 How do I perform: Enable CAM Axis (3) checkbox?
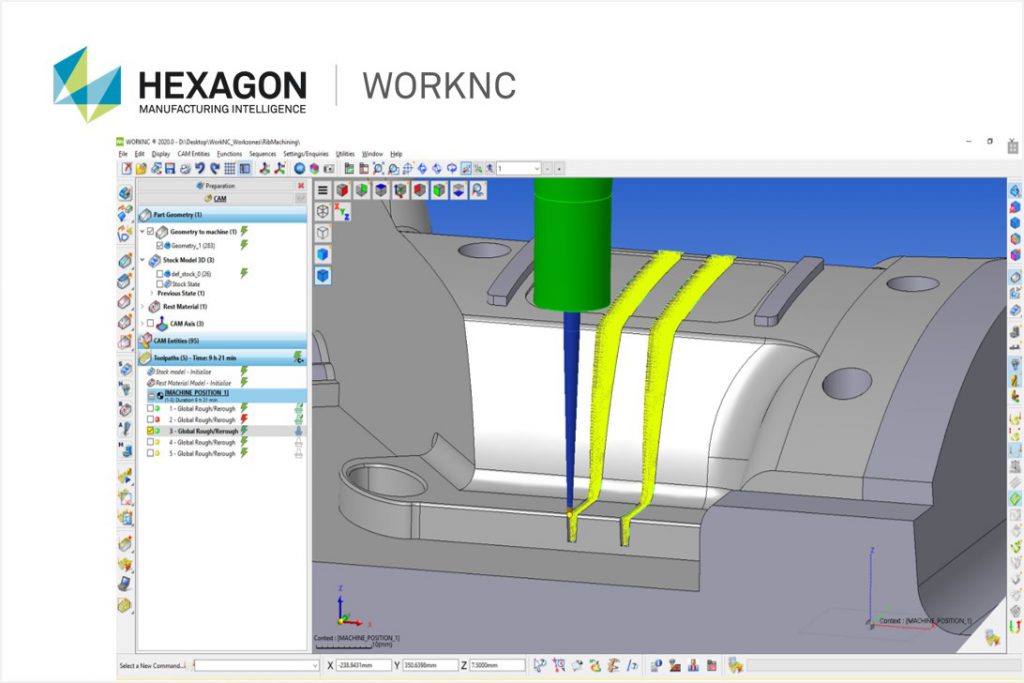tap(151, 323)
